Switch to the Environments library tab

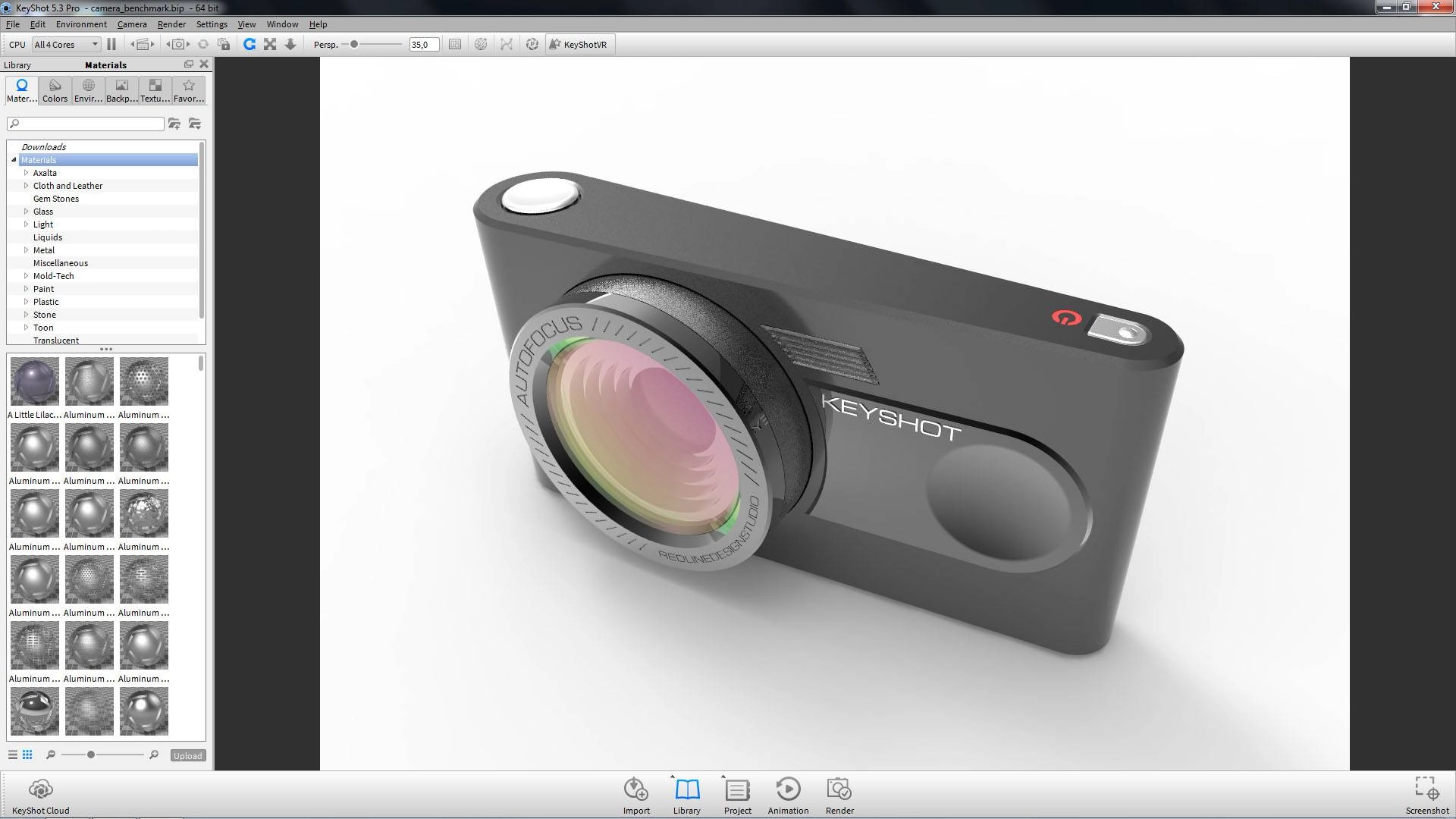(88, 90)
